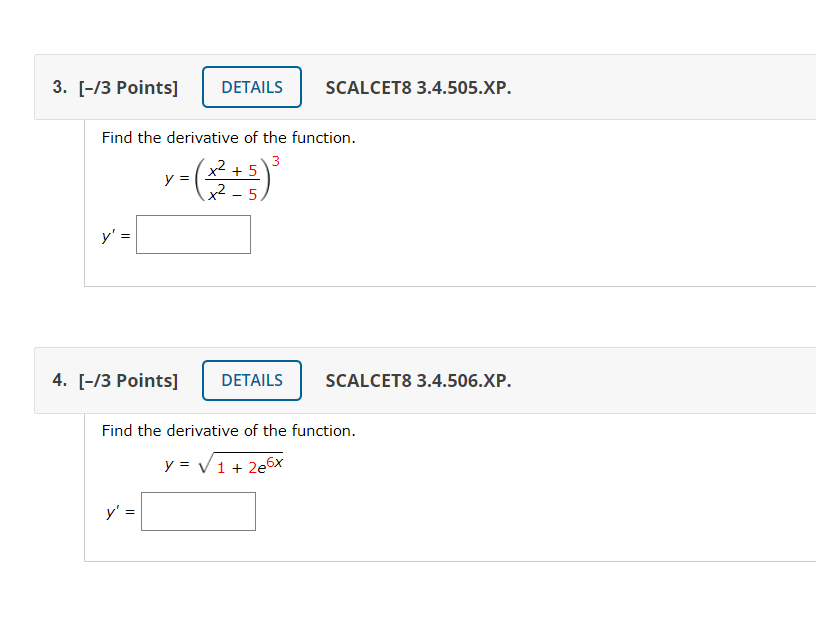Click the y' answer box in question 3

194,235
